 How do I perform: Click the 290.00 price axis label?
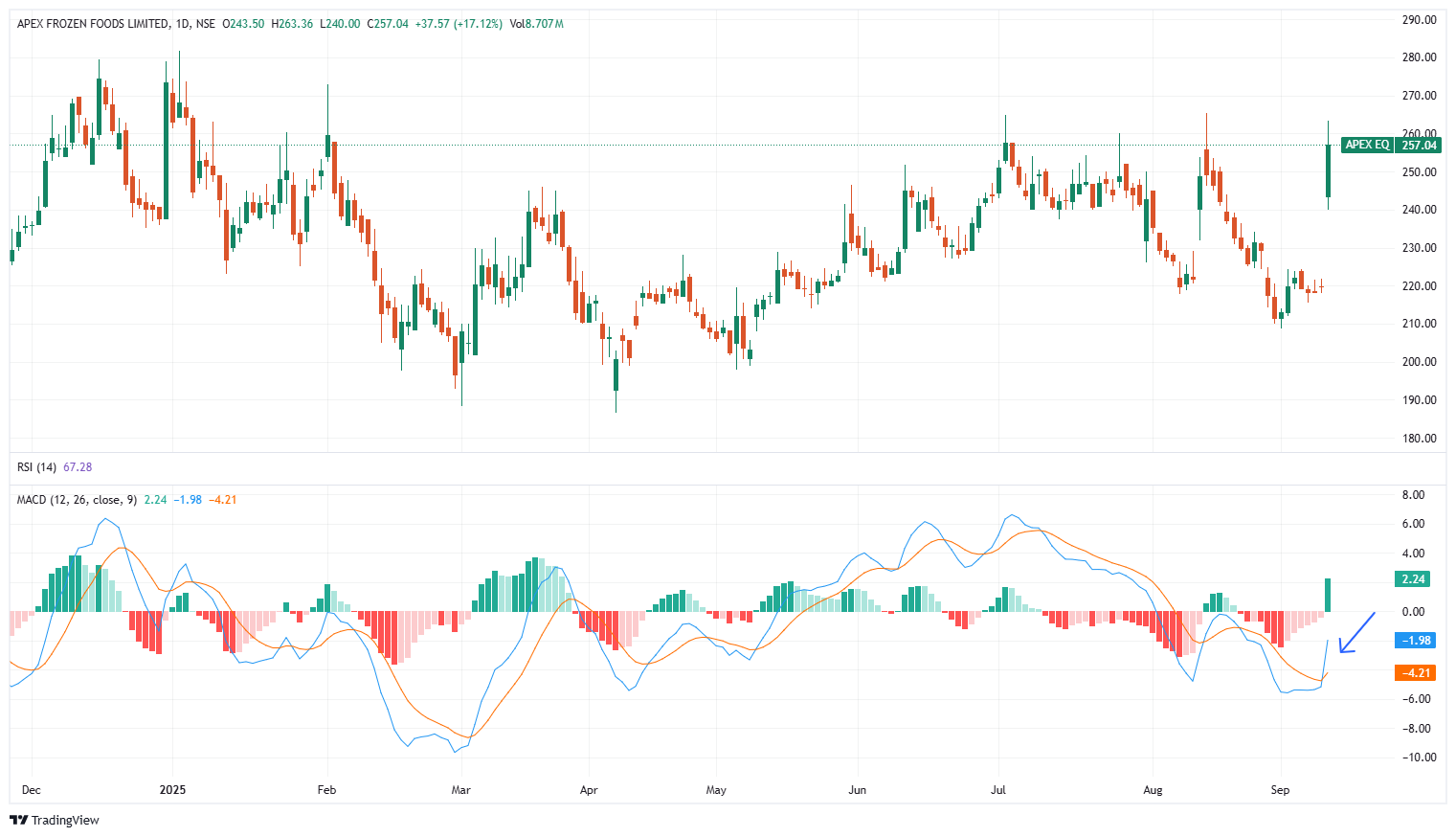point(1419,19)
